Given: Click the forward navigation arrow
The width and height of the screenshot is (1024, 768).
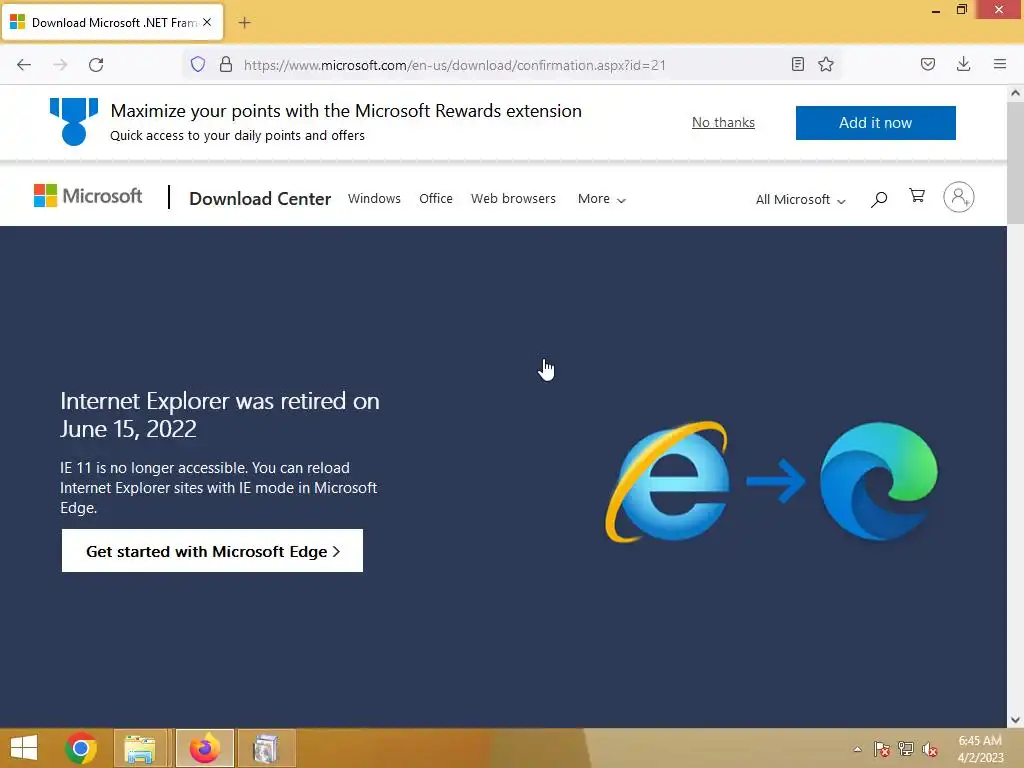Looking at the screenshot, I should click(x=60, y=65).
